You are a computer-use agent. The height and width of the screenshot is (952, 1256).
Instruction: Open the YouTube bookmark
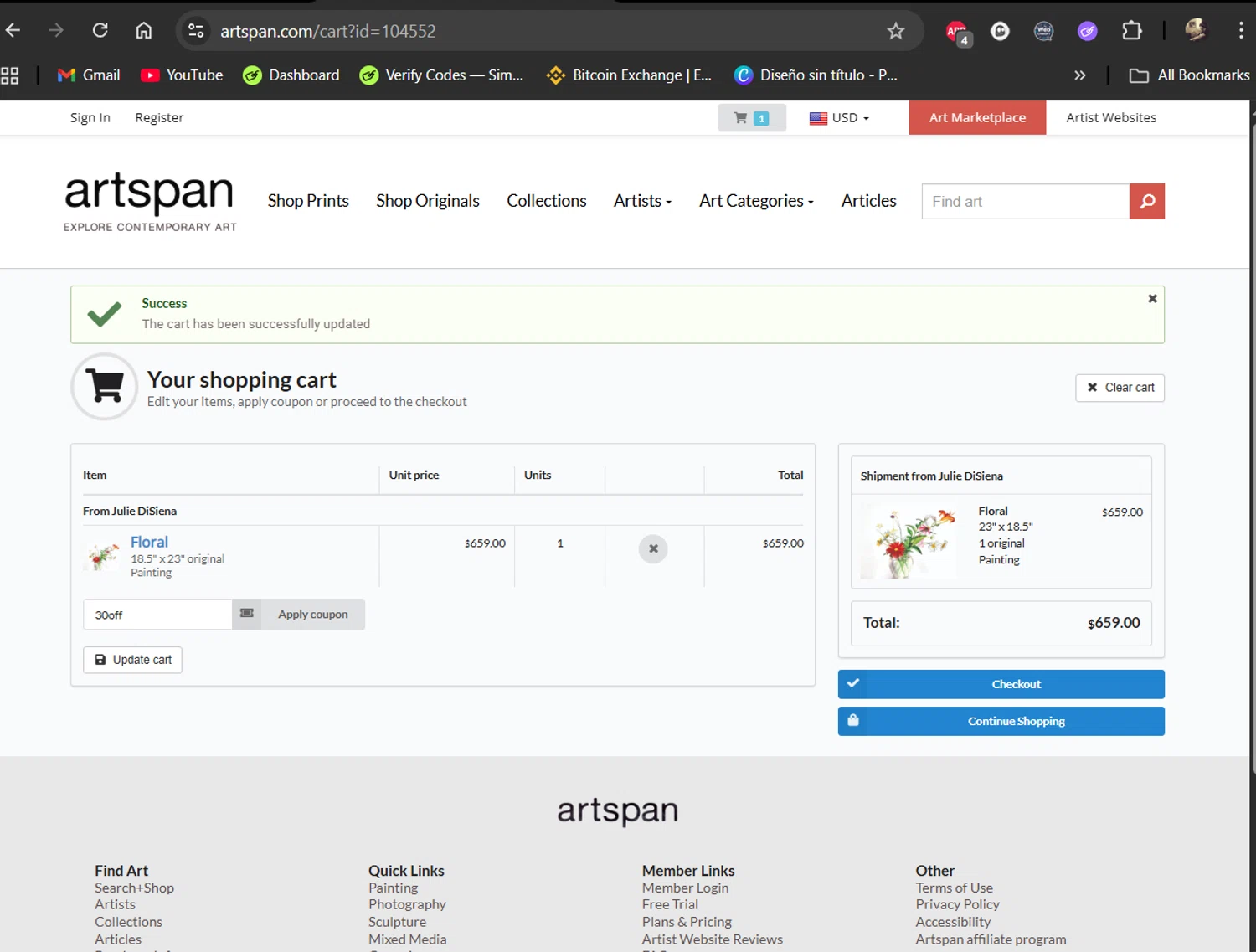(x=182, y=75)
